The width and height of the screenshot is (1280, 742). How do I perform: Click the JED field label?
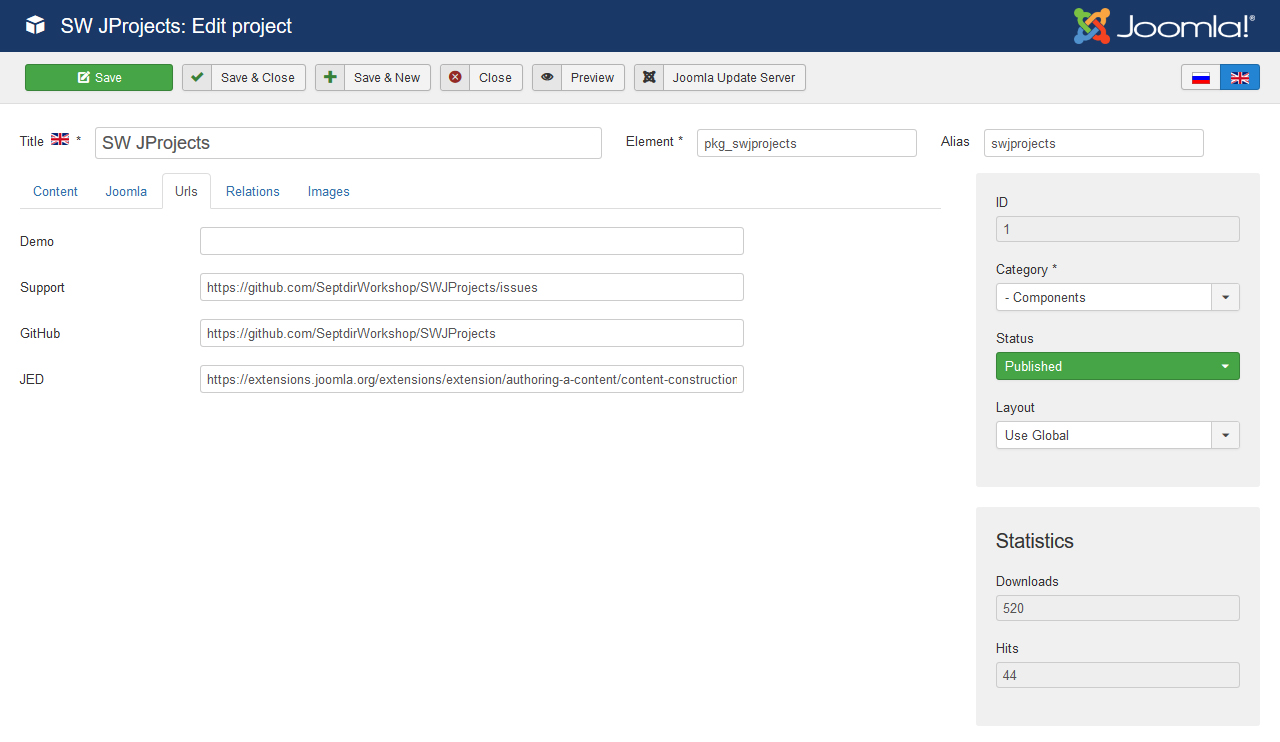[x=32, y=379]
